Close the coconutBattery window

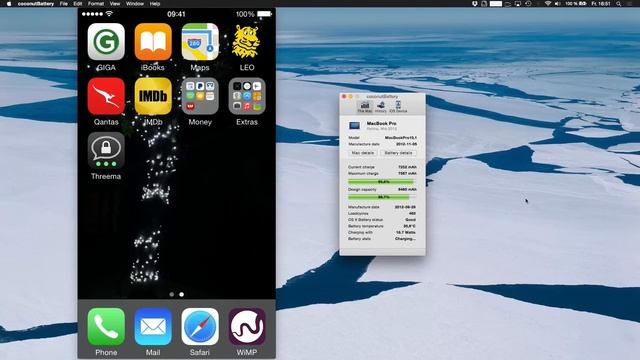(344, 97)
